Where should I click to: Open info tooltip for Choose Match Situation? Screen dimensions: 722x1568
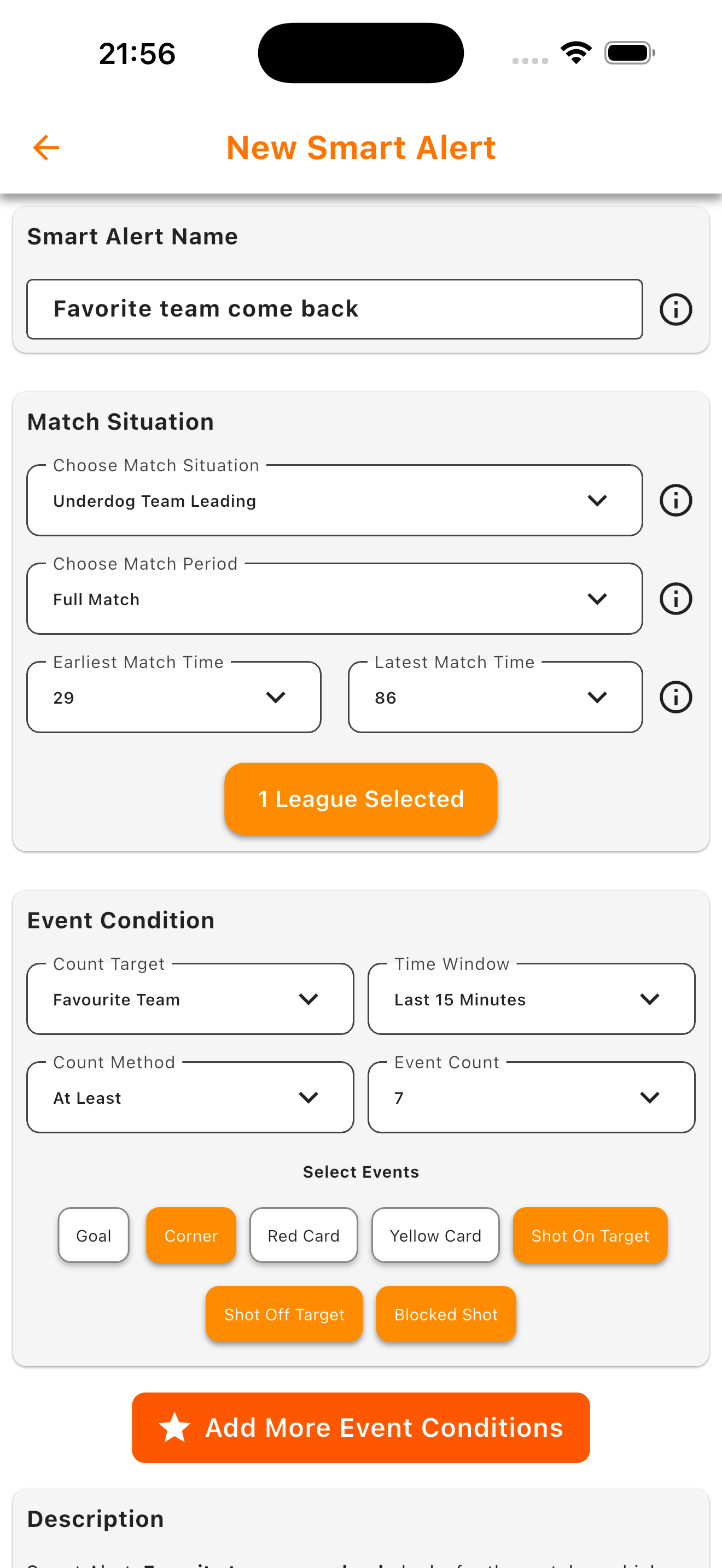[x=676, y=500]
